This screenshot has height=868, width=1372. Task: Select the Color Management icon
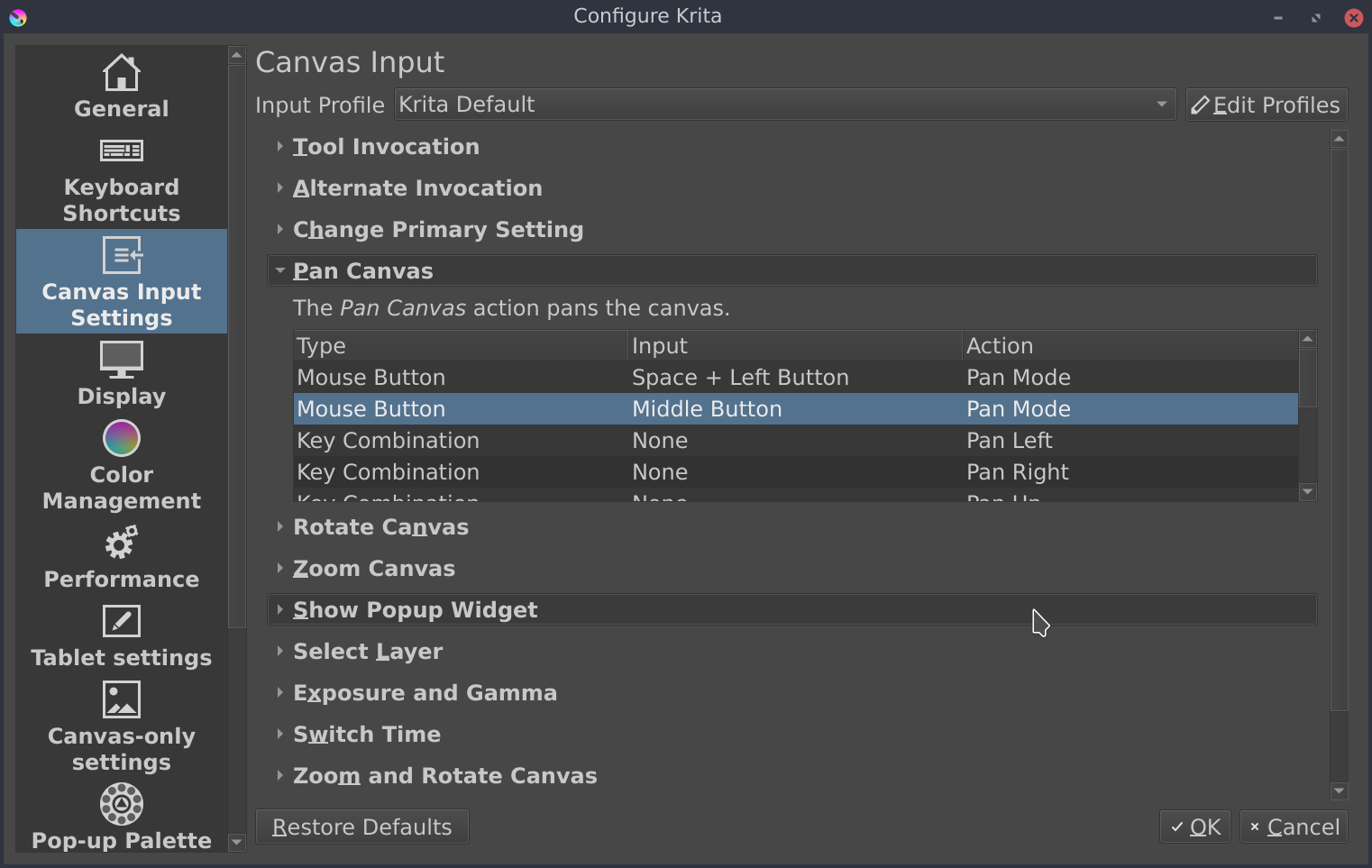[x=122, y=439]
